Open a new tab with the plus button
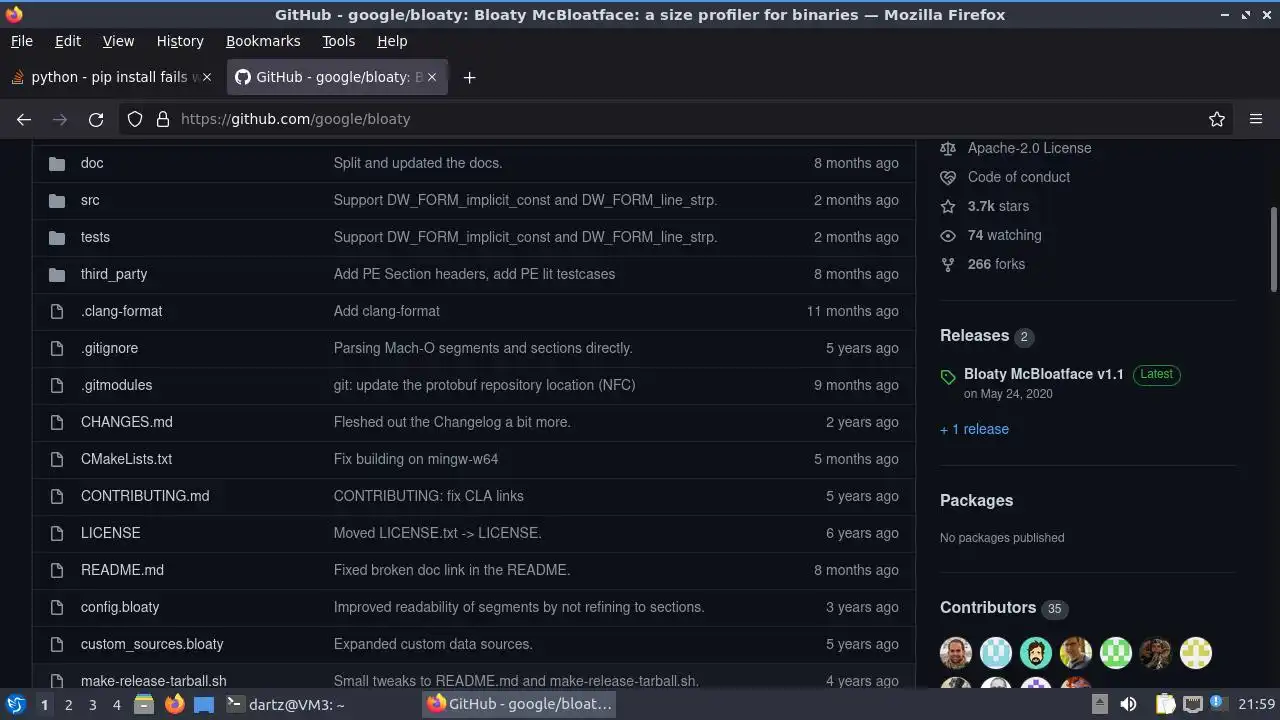The height and width of the screenshot is (720, 1280). (x=469, y=77)
